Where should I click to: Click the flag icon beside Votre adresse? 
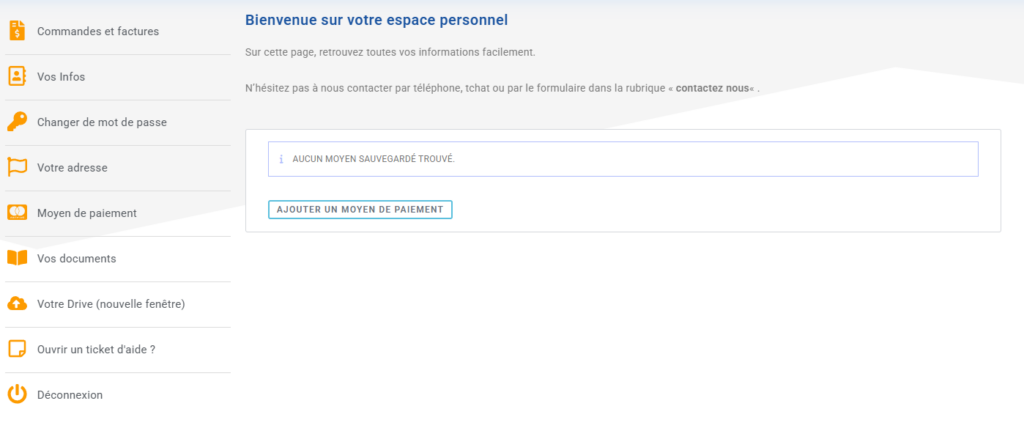(x=17, y=167)
